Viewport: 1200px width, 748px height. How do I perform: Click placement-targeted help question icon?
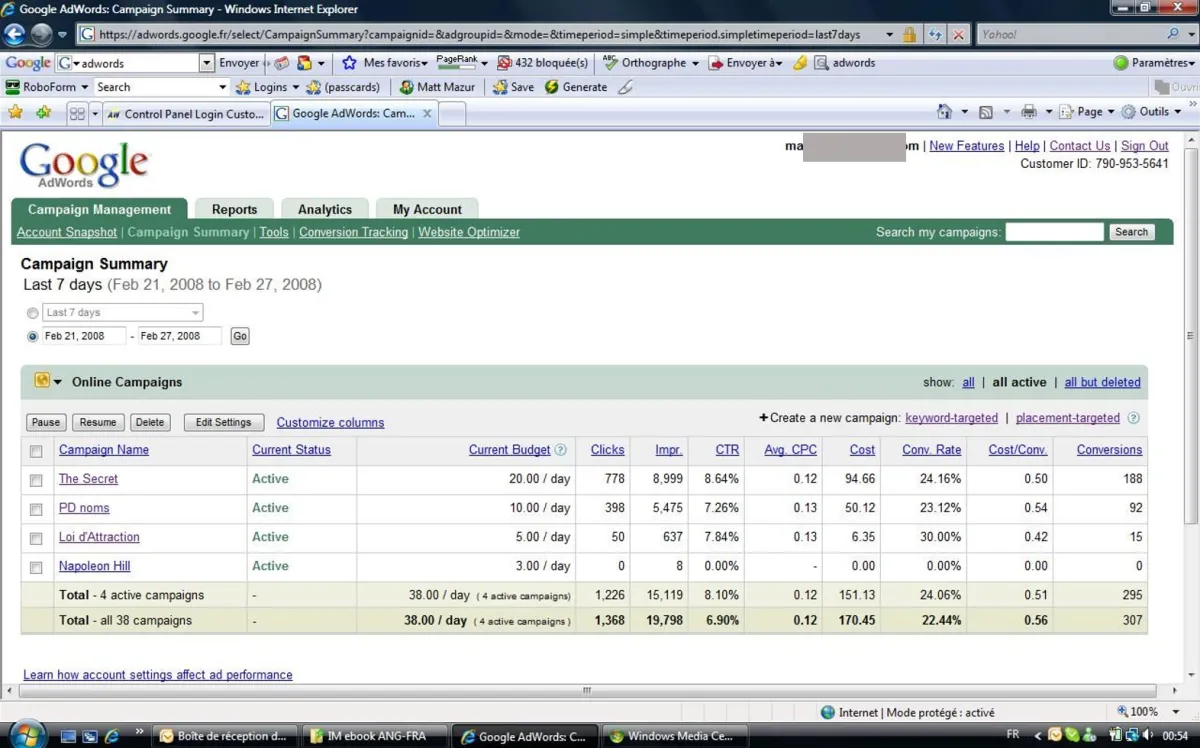click(1133, 418)
